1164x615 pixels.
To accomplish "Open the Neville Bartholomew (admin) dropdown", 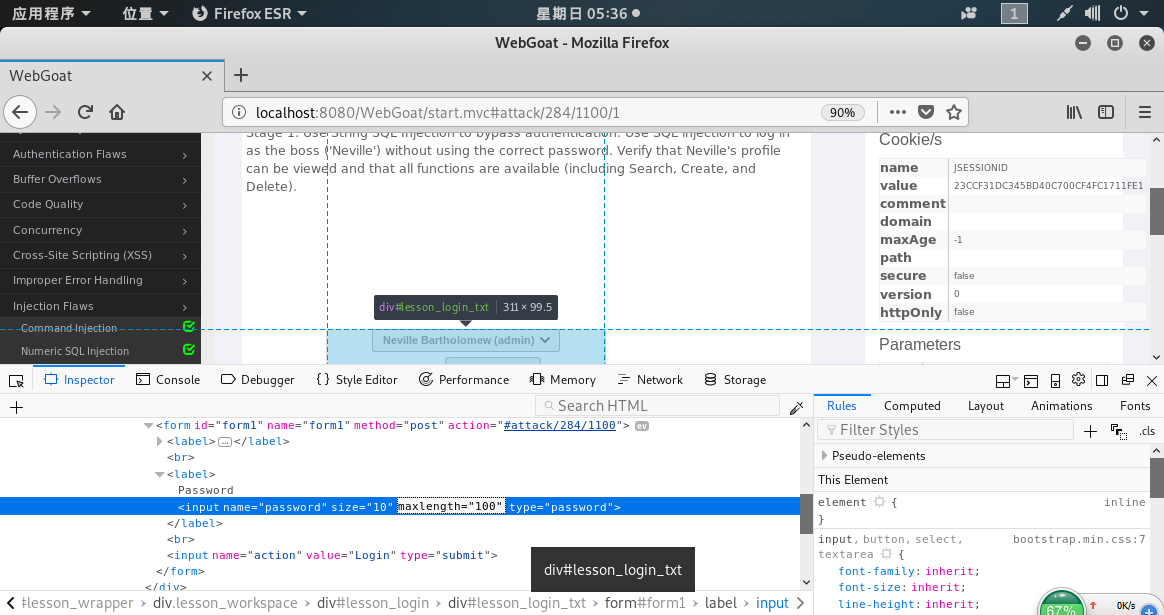I will tap(466, 340).
